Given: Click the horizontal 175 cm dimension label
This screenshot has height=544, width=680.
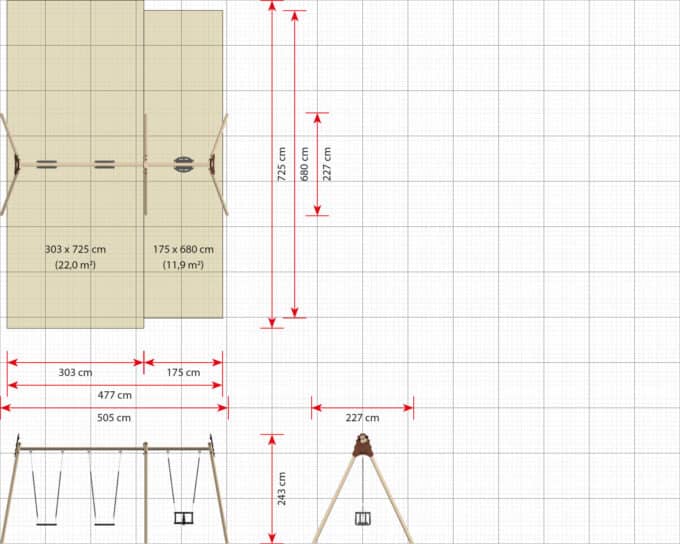Looking at the screenshot, I should click(183, 372).
